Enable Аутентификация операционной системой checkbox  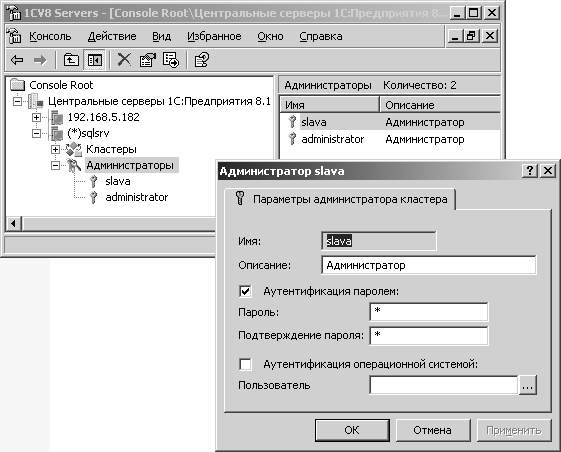click(x=245, y=364)
